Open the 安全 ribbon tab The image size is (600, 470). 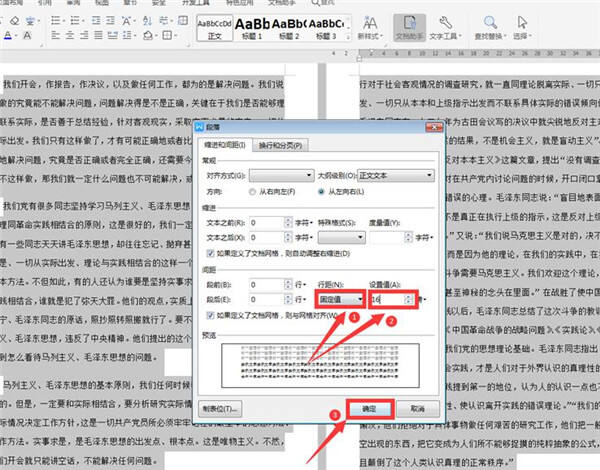[159, 3]
